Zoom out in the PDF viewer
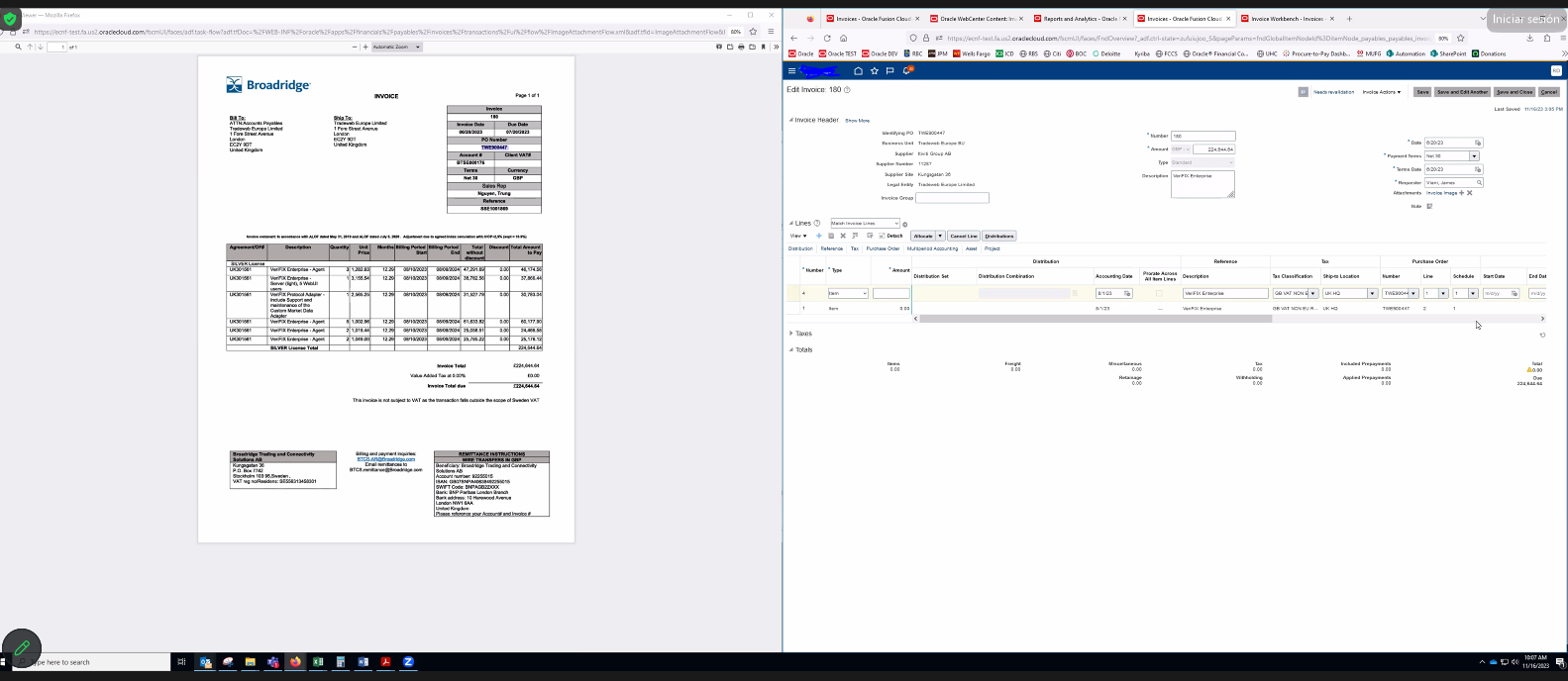 tap(356, 47)
